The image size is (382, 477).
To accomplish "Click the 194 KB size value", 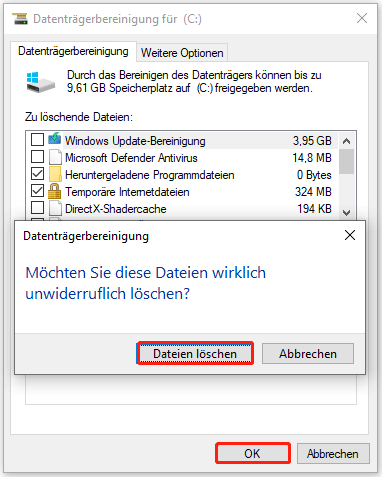I will pos(314,209).
